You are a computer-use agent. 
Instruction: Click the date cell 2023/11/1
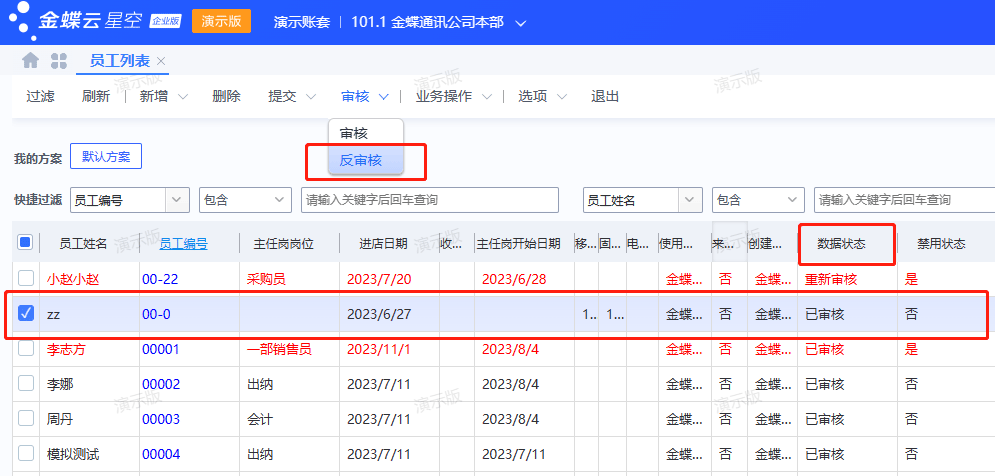point(380,349)
